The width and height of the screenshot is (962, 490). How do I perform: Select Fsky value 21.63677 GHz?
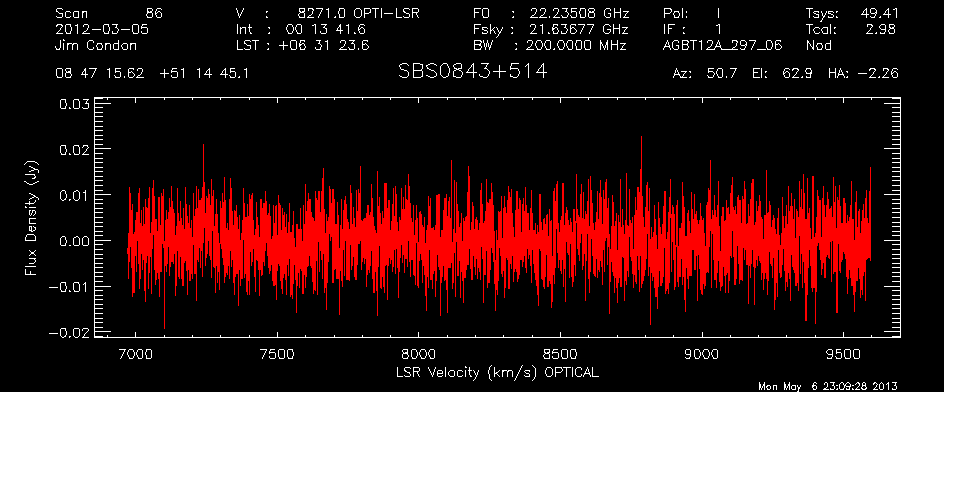[x=579, y=29]
